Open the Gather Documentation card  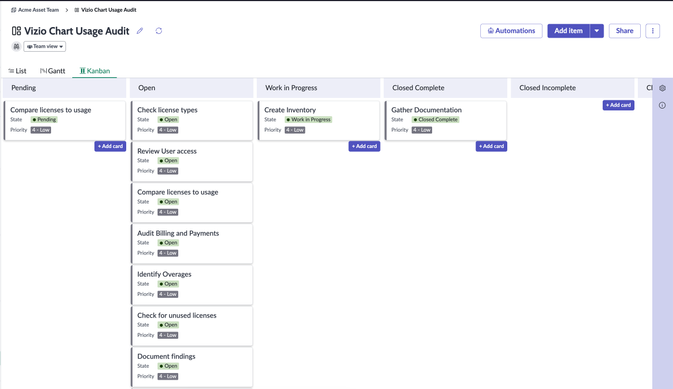pyautogui.click(x=446, y=121)
